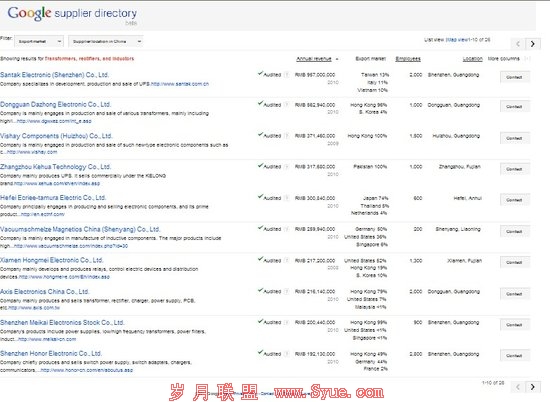Image resolution: width=550 pixels, height=402 pixels.
Task: Visit the santak.com.cn website link
Action: (180, 84)
